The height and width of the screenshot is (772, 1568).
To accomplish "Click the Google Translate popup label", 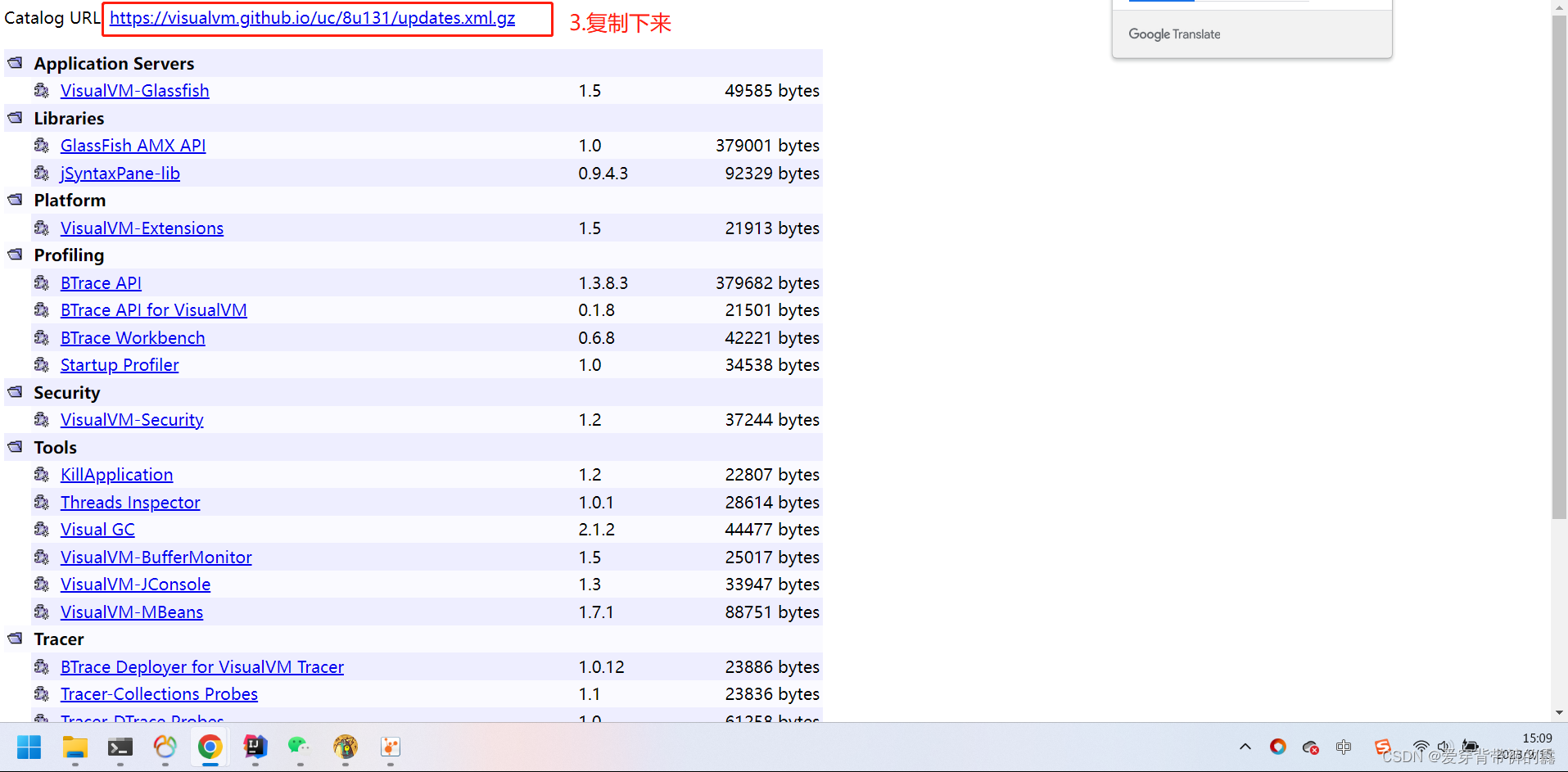I will tap(1174, 34).
